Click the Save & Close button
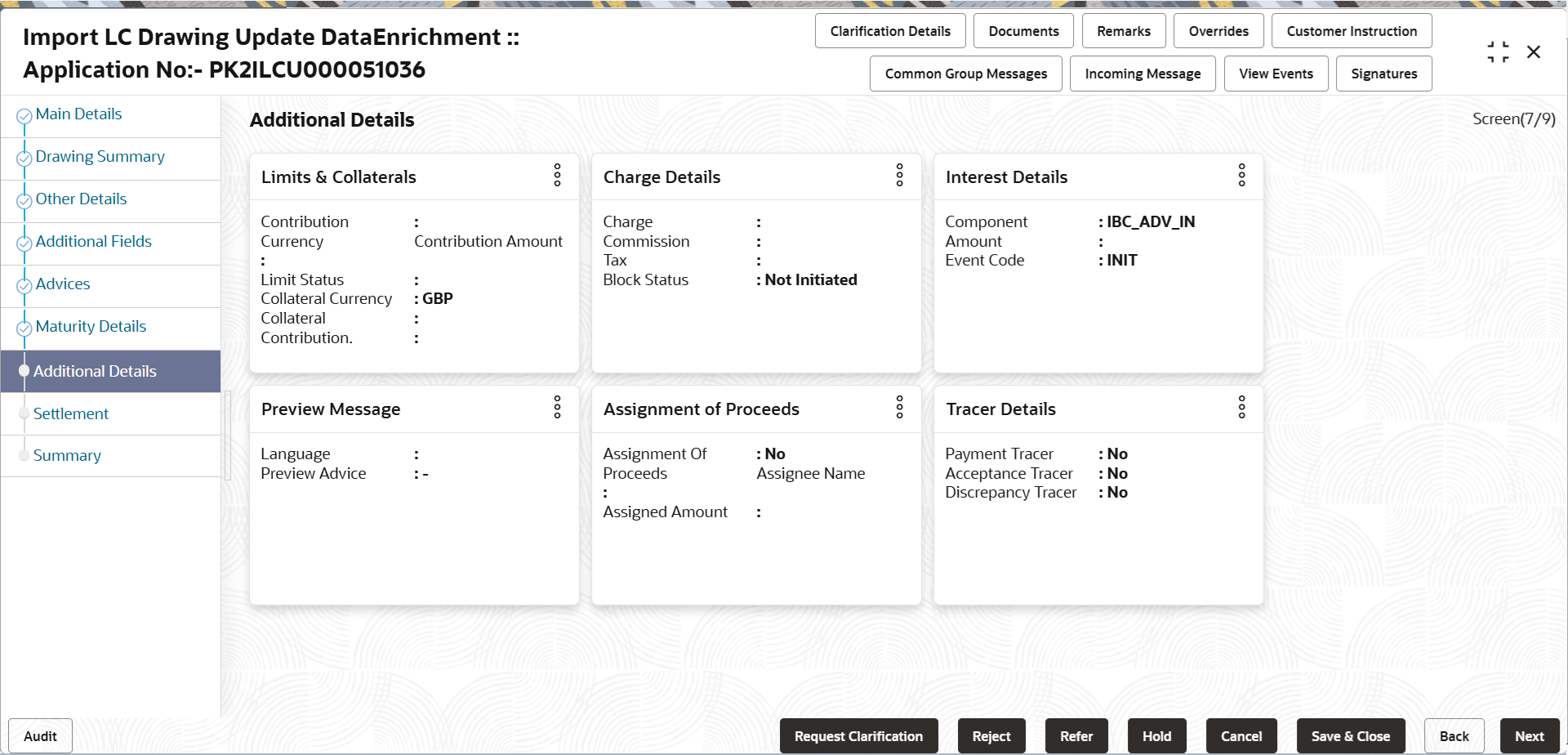The width and height of the screenshot is (1568, 755). click(1350, 736)
